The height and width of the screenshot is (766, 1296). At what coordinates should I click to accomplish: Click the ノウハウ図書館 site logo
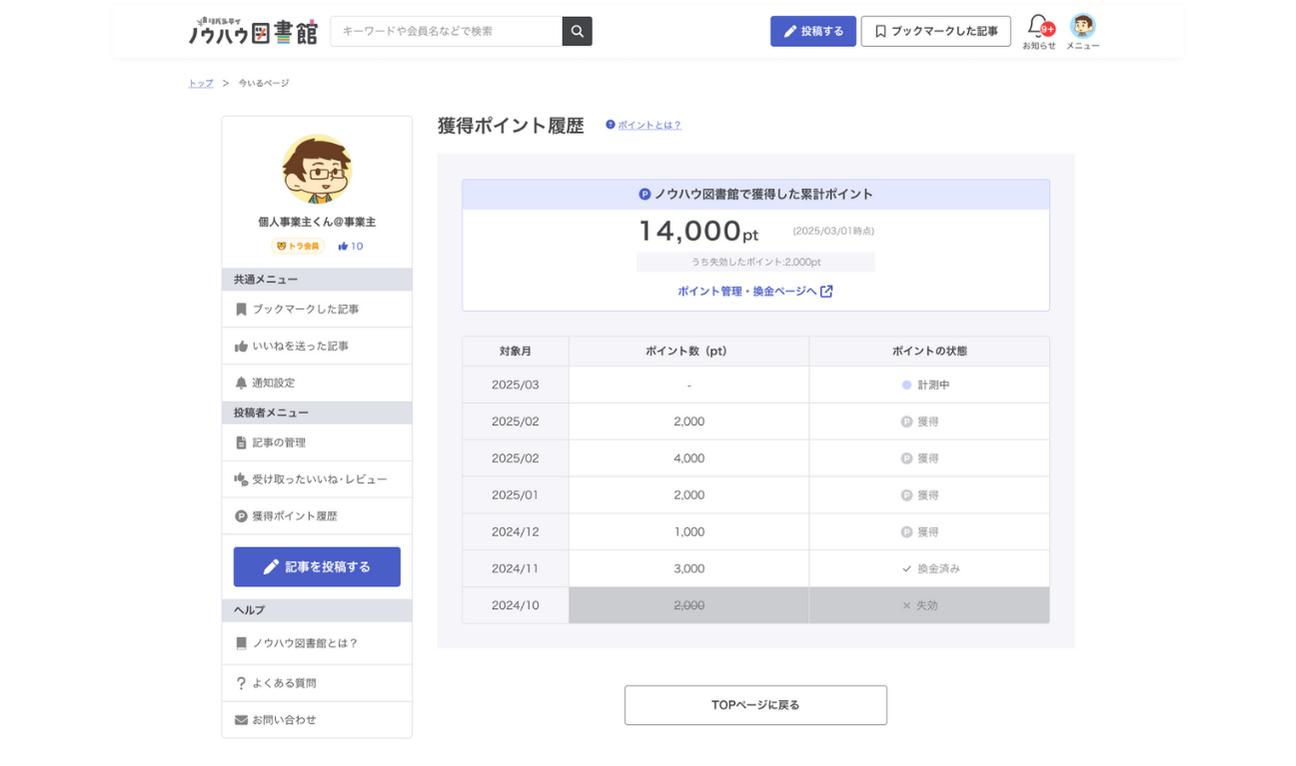click(x=253, y=31)
